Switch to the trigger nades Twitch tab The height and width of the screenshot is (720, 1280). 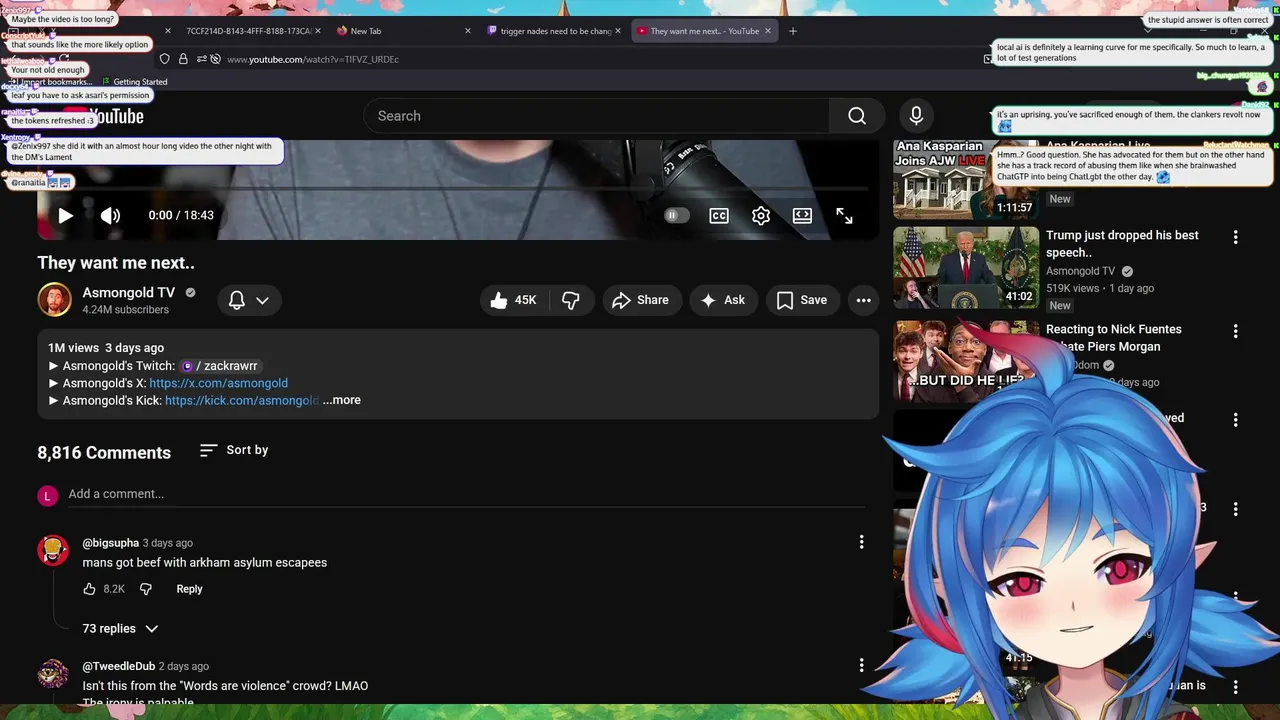[x=554, y=31]
